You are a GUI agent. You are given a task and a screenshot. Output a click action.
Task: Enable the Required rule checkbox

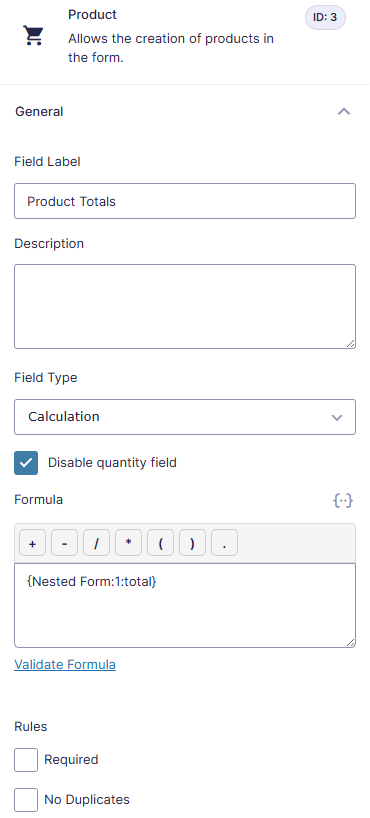(26, 760)
